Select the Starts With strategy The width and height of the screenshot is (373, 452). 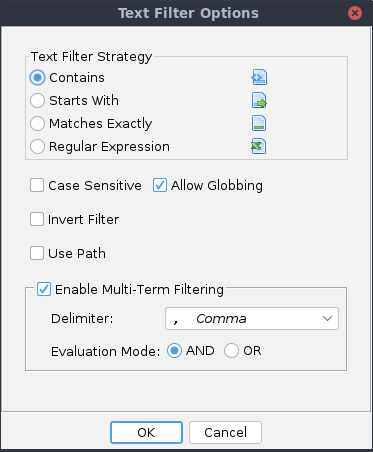click(37, 101)
